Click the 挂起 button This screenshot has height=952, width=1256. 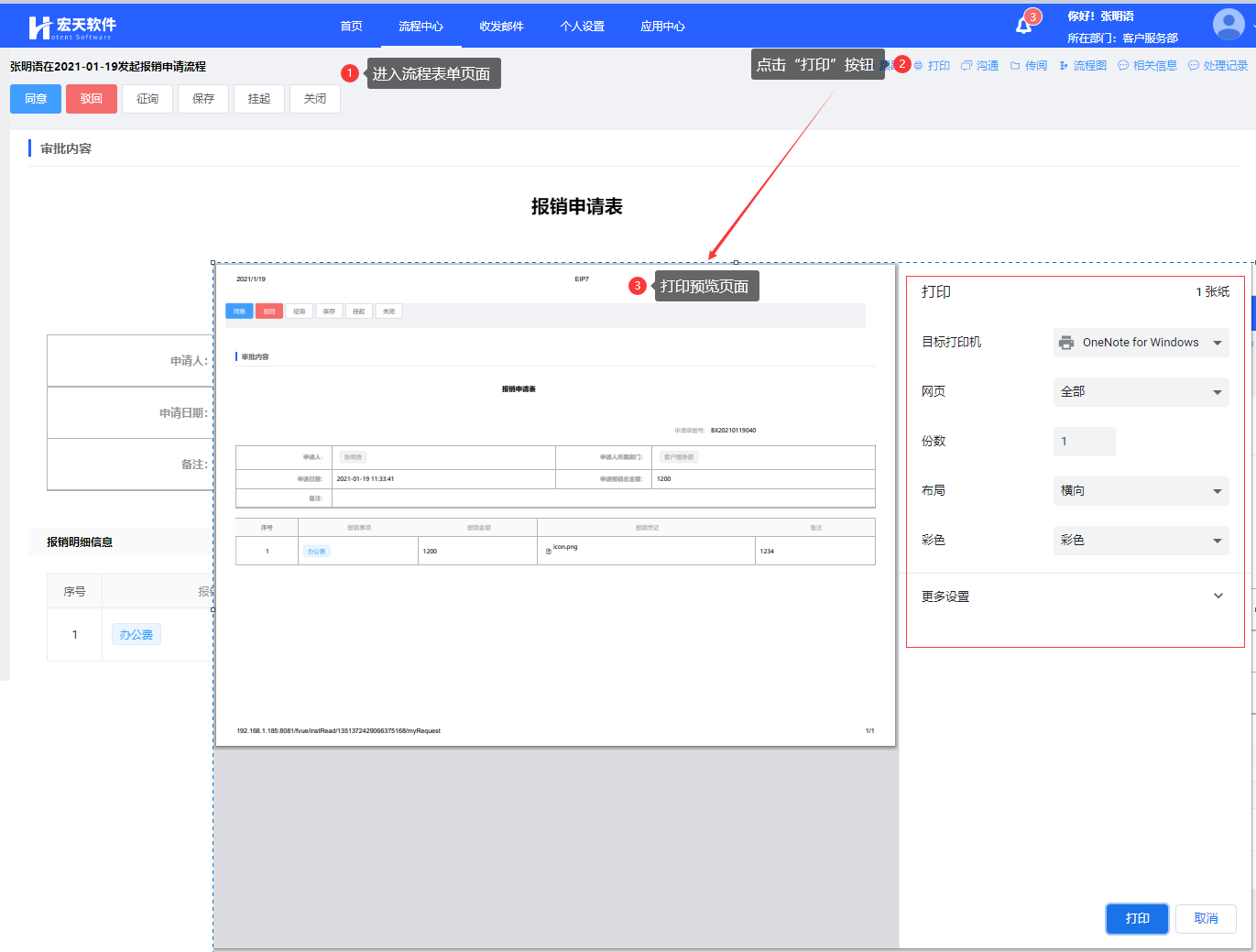pos(259,99)
